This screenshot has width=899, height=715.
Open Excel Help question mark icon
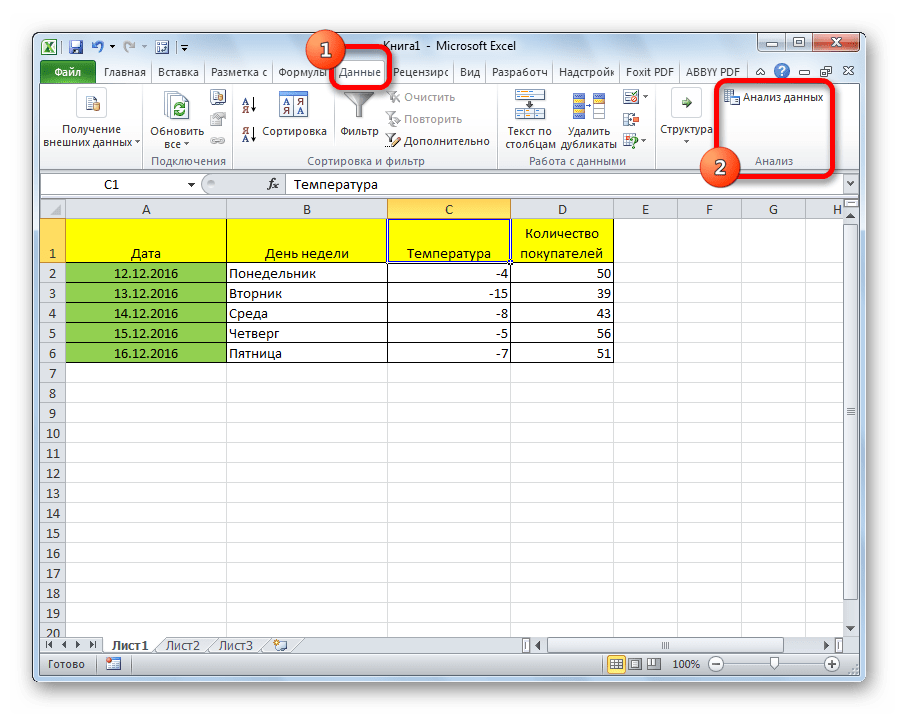coord(781,72)
